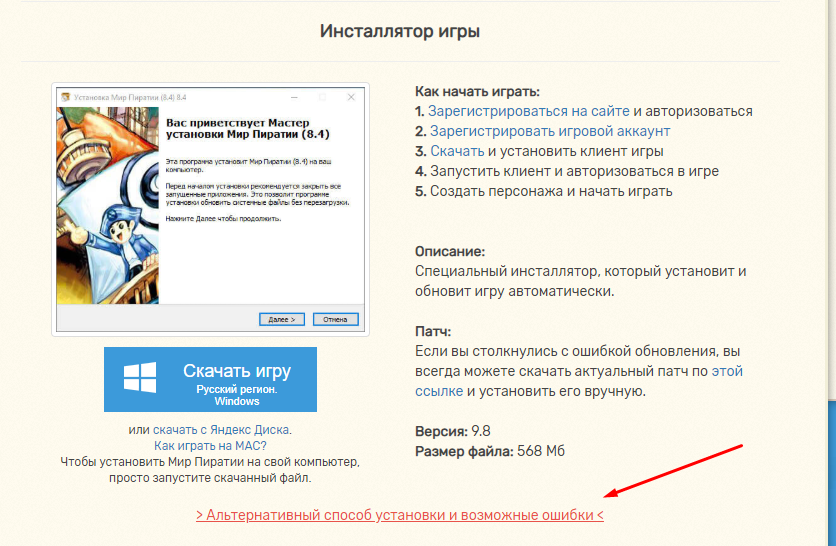This screenshot has height=546, width=836.
Task: Click the installer minimize icon
Action: 294,97
